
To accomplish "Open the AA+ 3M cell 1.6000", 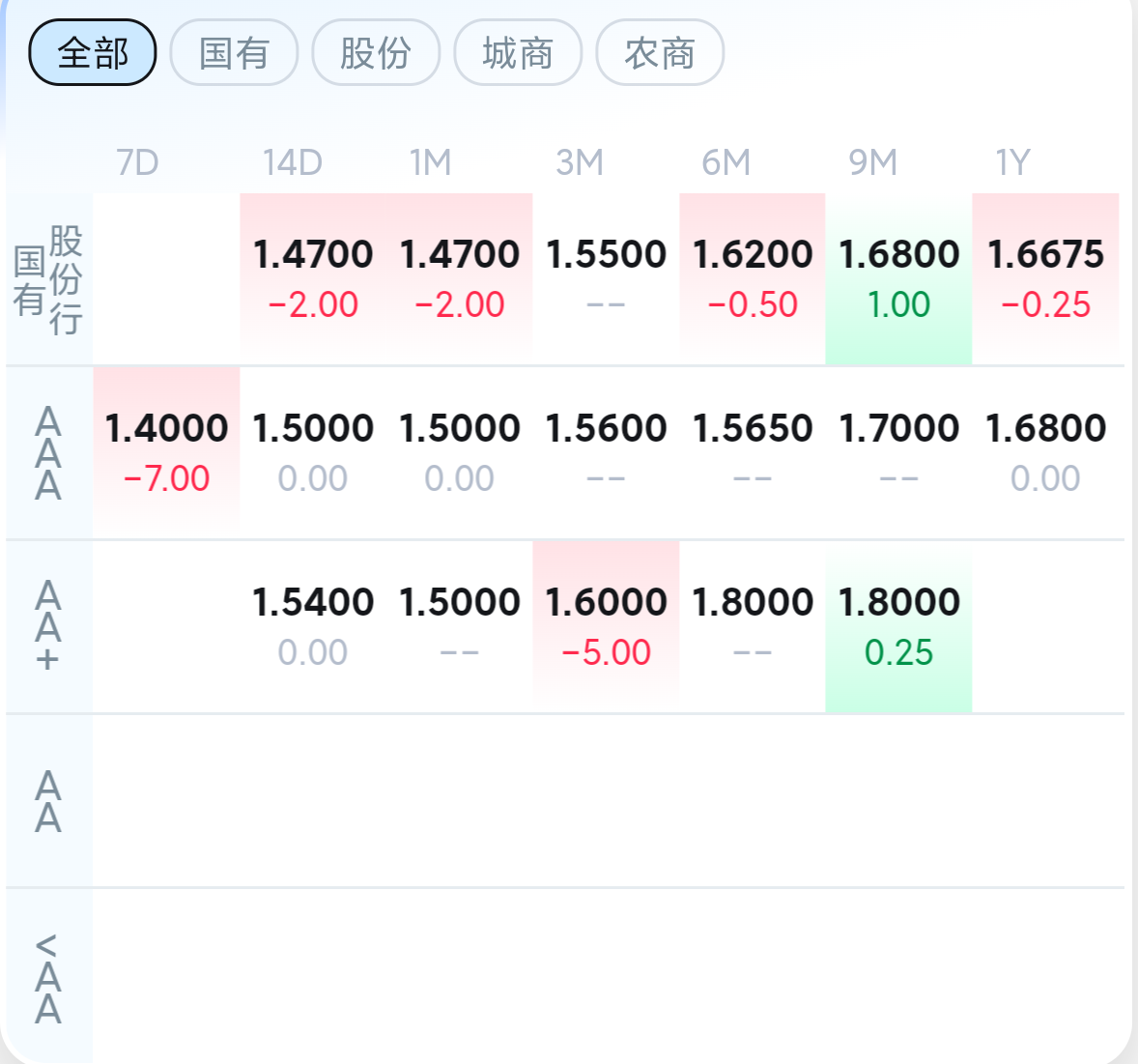I will pos(606,627).
